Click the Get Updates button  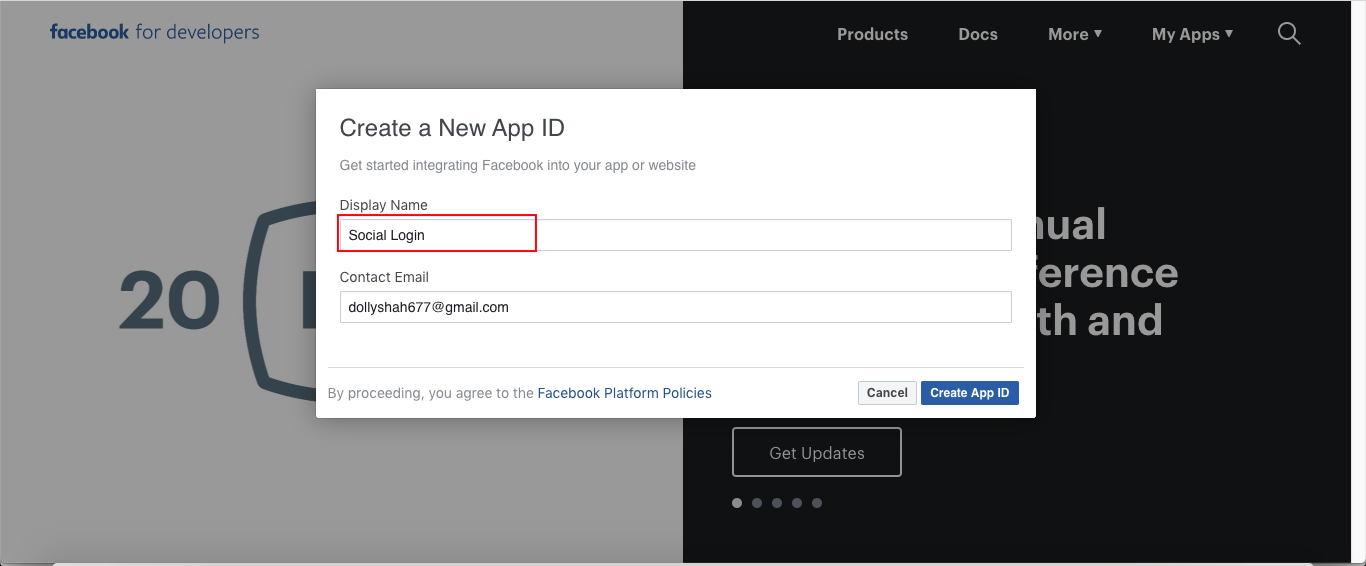(817, 453)
